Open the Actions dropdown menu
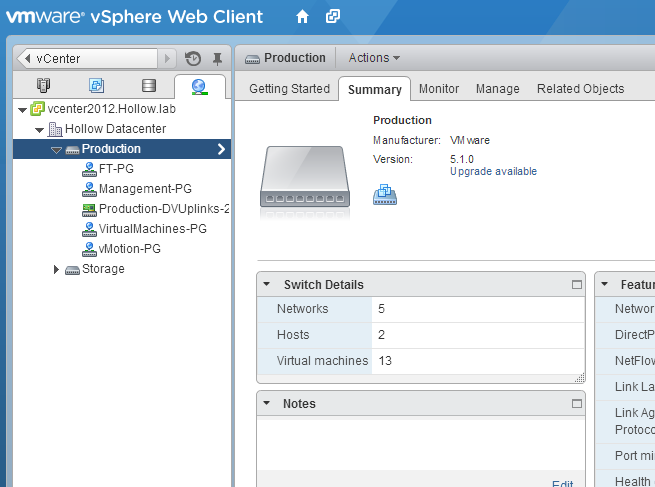 point(374,58)
